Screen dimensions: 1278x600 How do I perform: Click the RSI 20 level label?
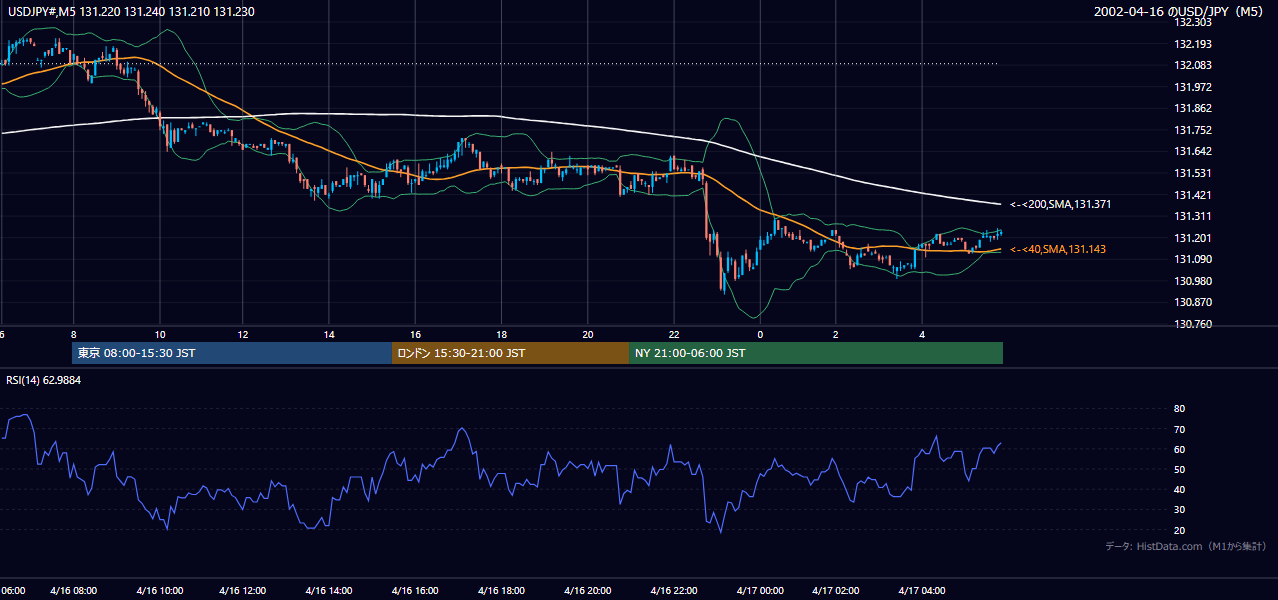click(x=1179, y=530)
